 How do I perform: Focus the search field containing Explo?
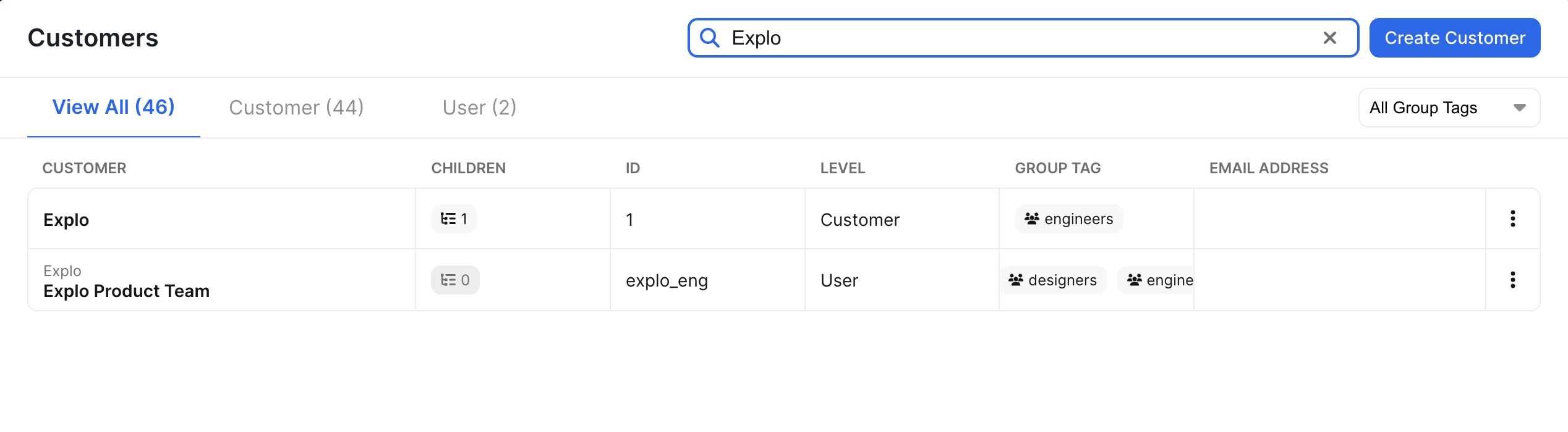[1023, 38]
